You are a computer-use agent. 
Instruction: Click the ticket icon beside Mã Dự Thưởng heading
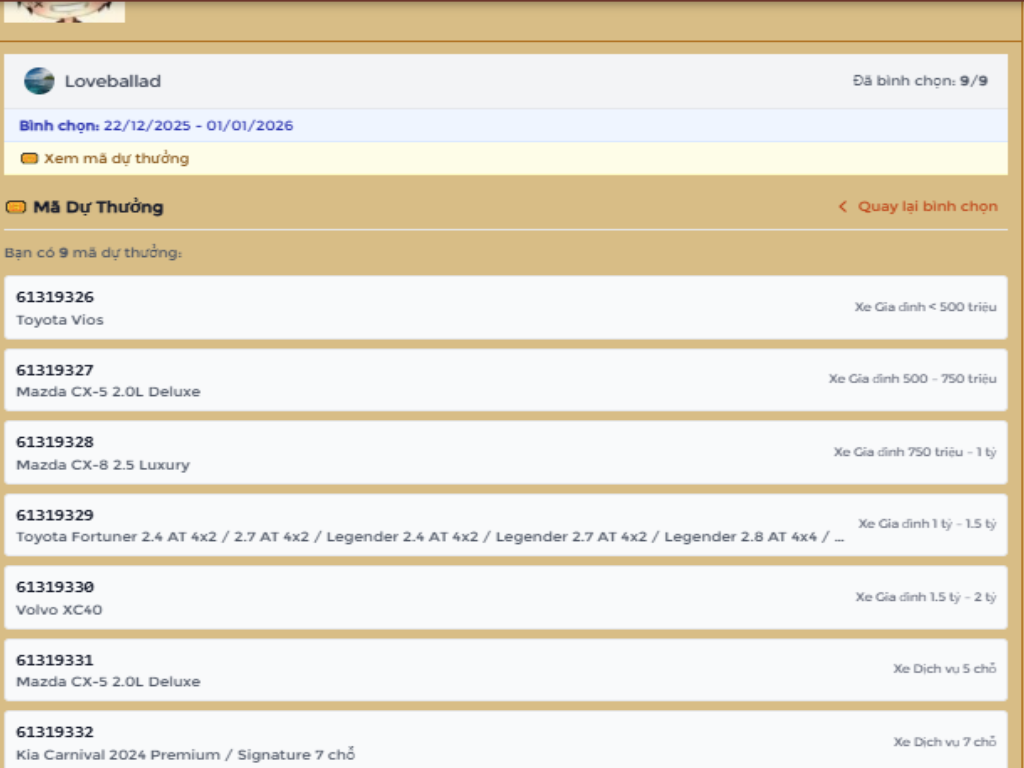click(15, 207)
